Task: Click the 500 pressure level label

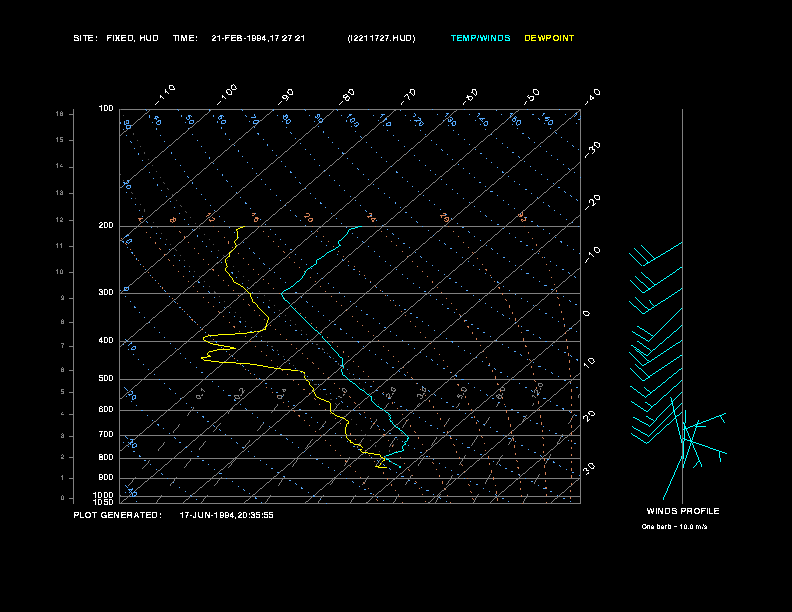Action: [106, 378]
